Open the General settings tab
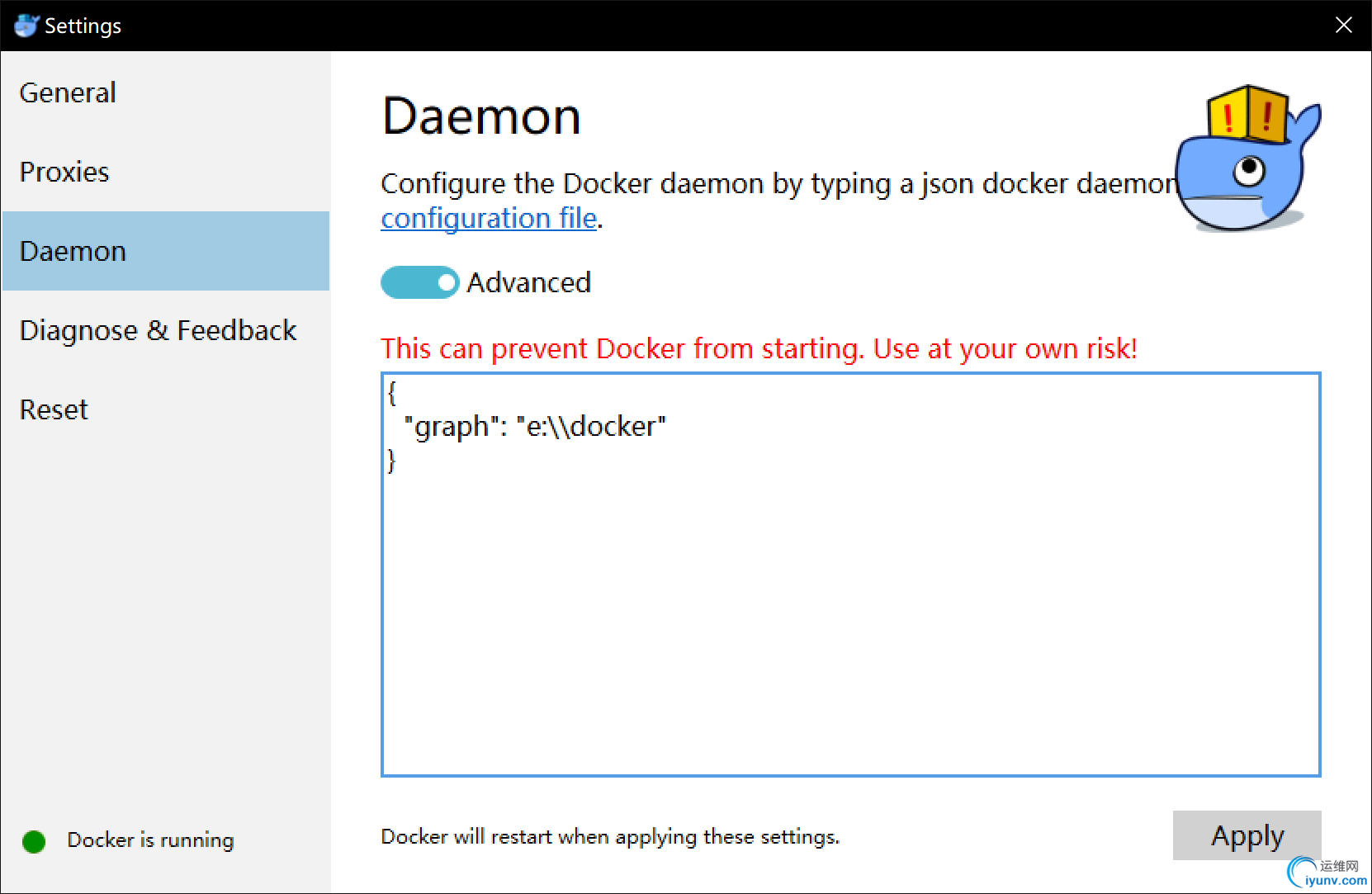Image resolution: width=1372 pixels, height=894 pixels. tap(165, 92)
